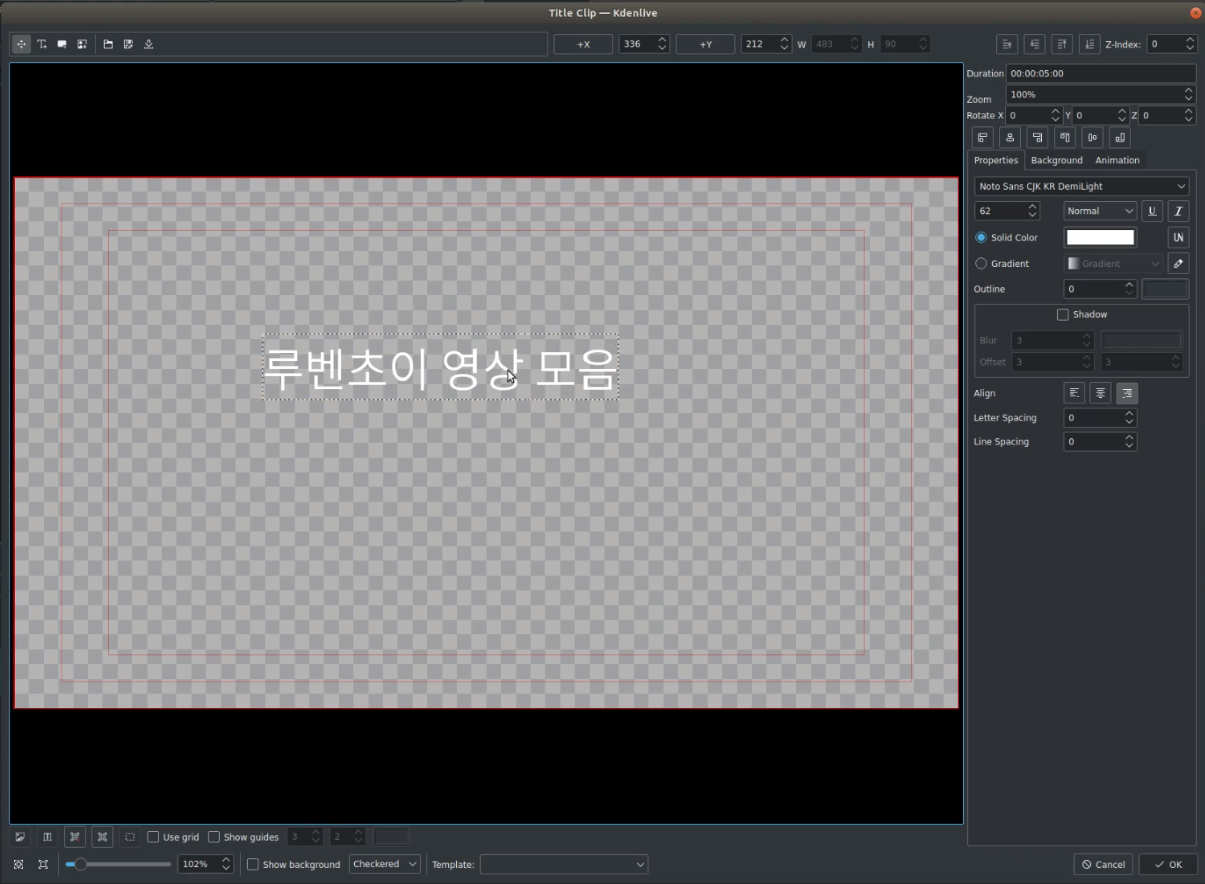Toggle the +Y origin button

coord(705,44)
